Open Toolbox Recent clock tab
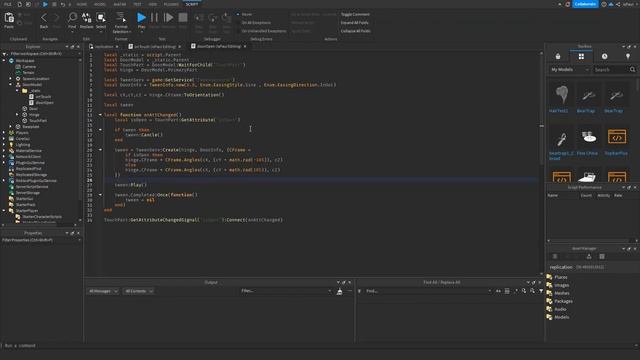This screenshot has height=360, width=640. click(x=604, y=56)
